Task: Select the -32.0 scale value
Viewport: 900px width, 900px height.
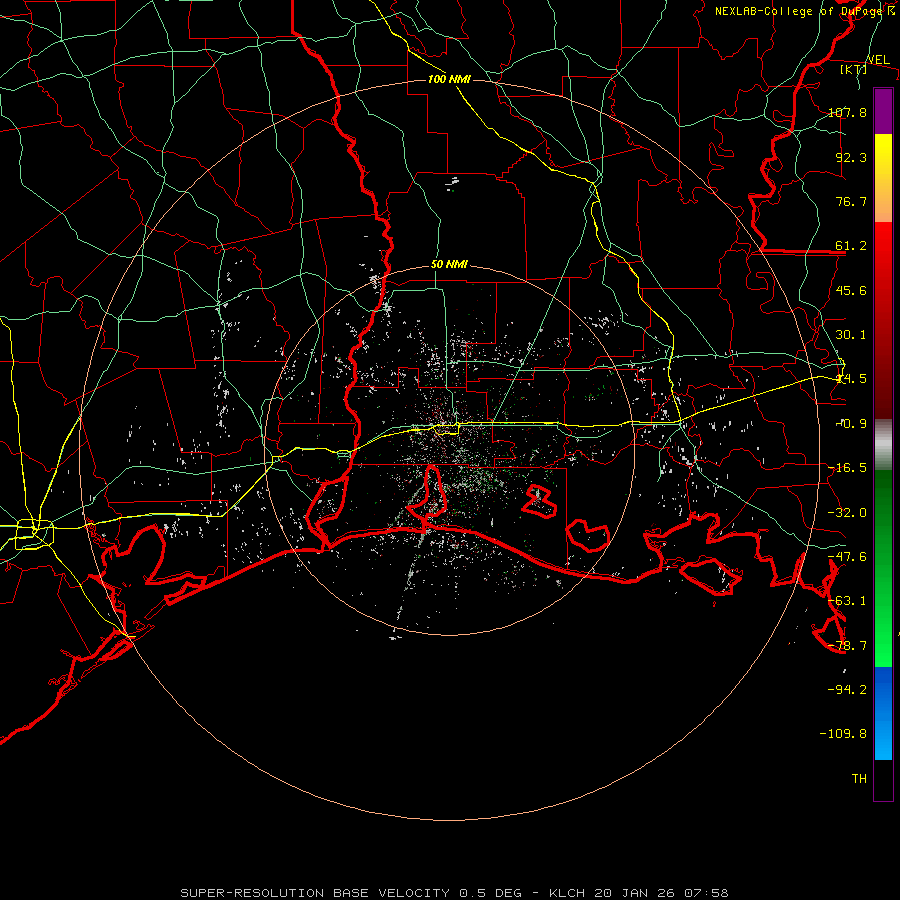Action: (x=847, y=513)
